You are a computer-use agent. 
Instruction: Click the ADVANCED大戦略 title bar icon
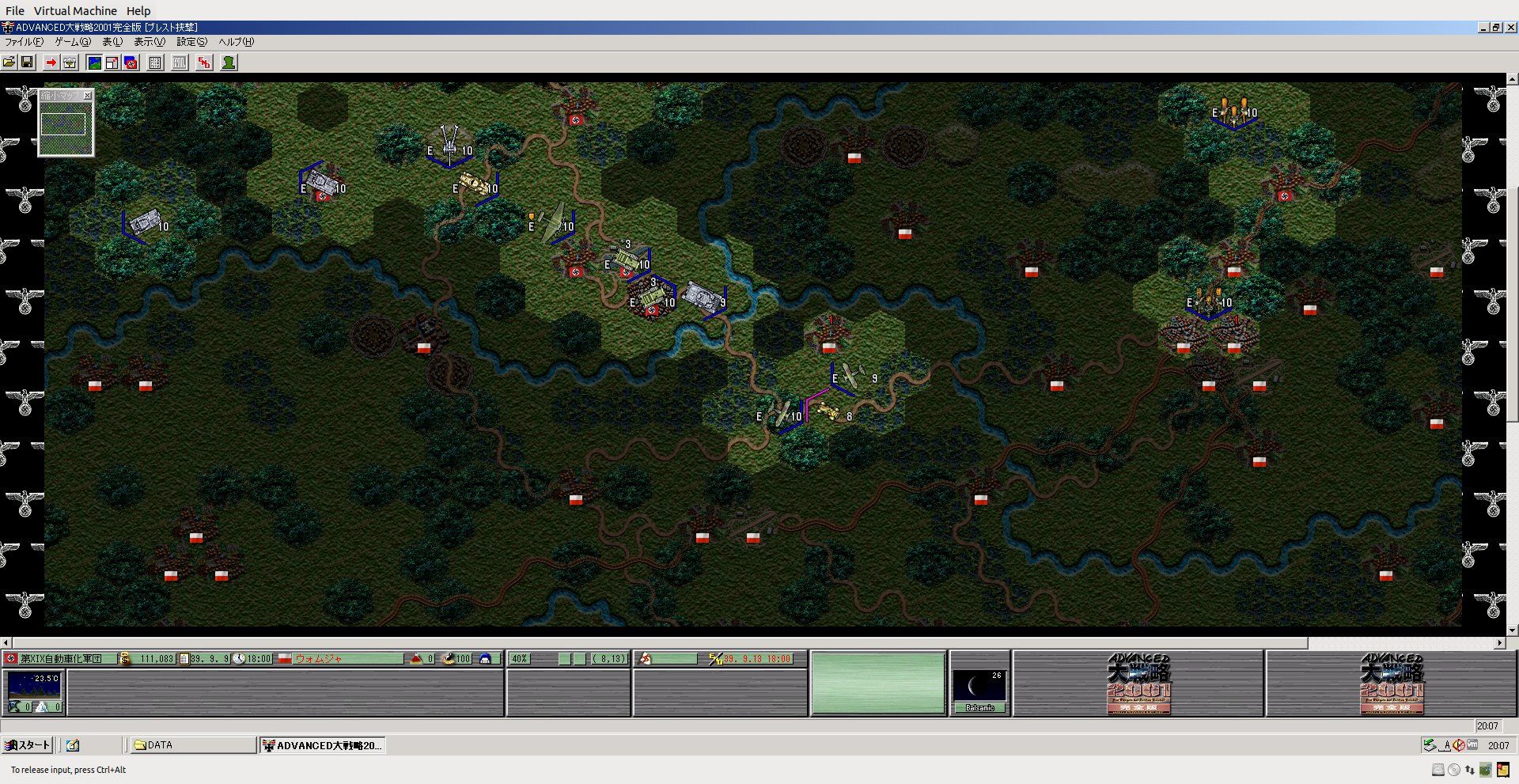point(8,28)
